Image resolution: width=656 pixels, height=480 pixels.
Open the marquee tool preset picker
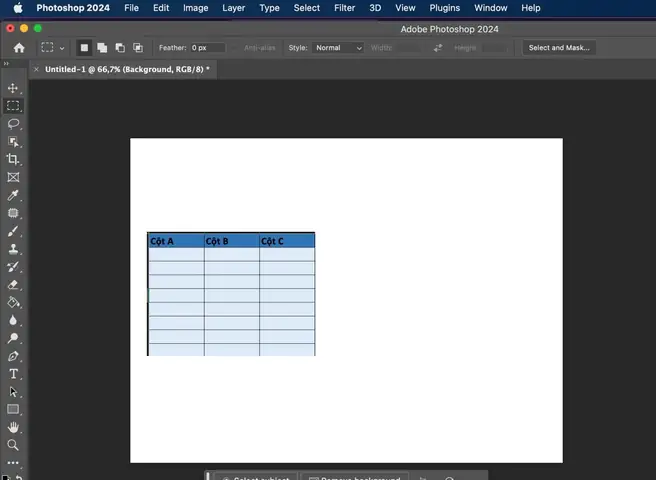(x=52, y=48)
